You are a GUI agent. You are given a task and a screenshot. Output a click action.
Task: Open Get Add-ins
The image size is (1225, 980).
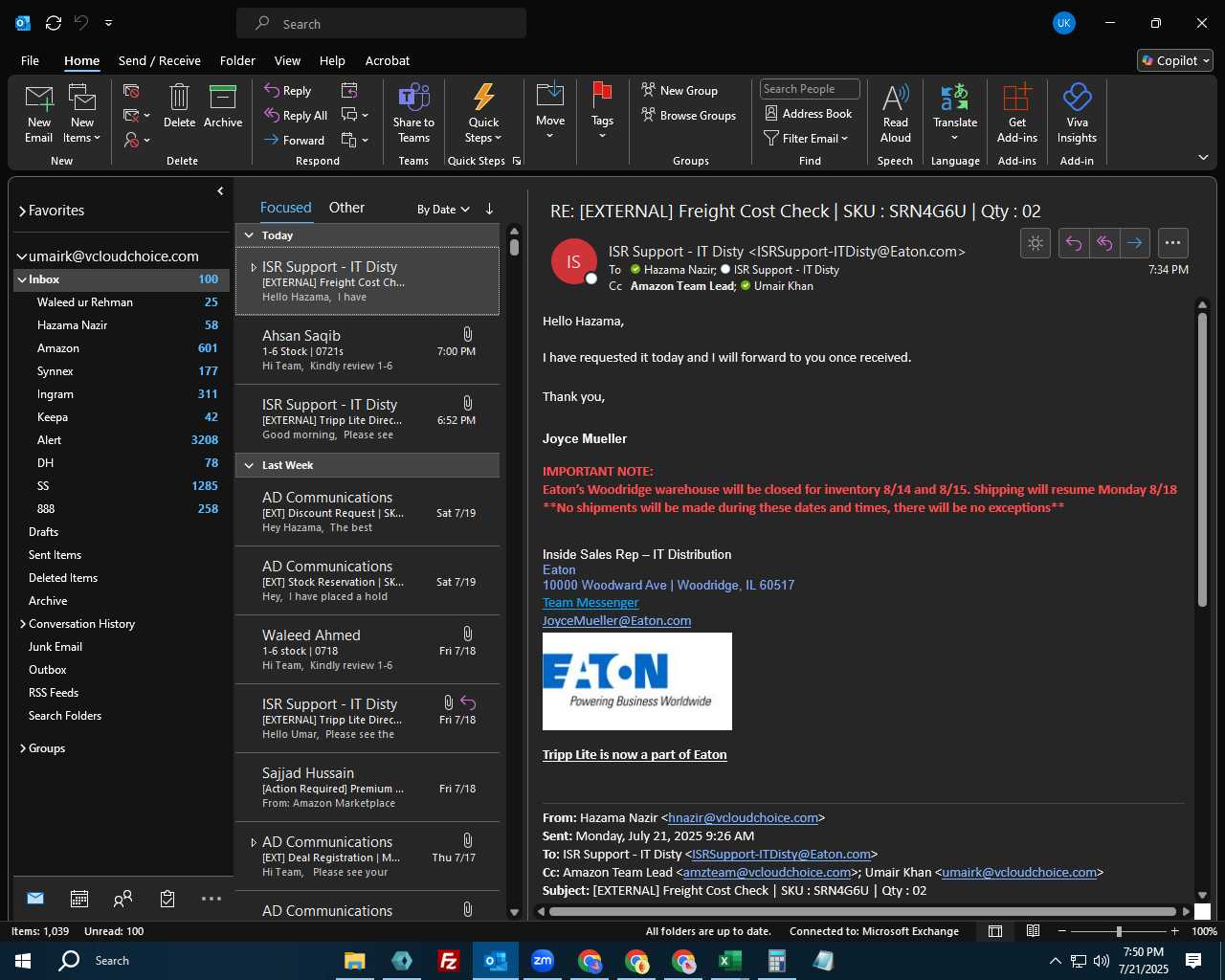[1016, 113]
